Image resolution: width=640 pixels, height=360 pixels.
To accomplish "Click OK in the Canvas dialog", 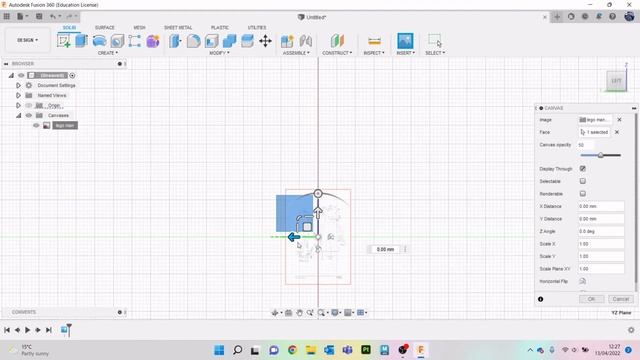I will tap(591, 299).
